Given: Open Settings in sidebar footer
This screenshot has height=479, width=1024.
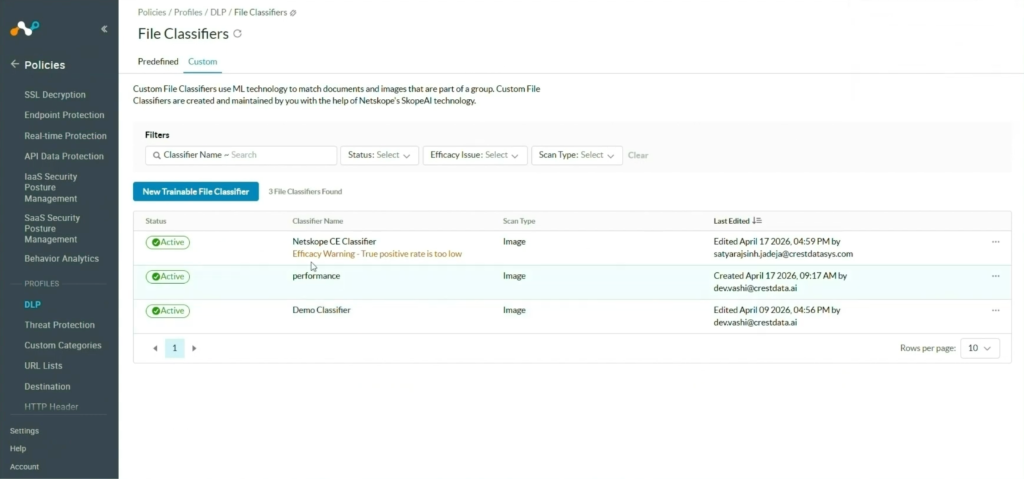Looking at the screenshot, I should (x=24, y=431).
